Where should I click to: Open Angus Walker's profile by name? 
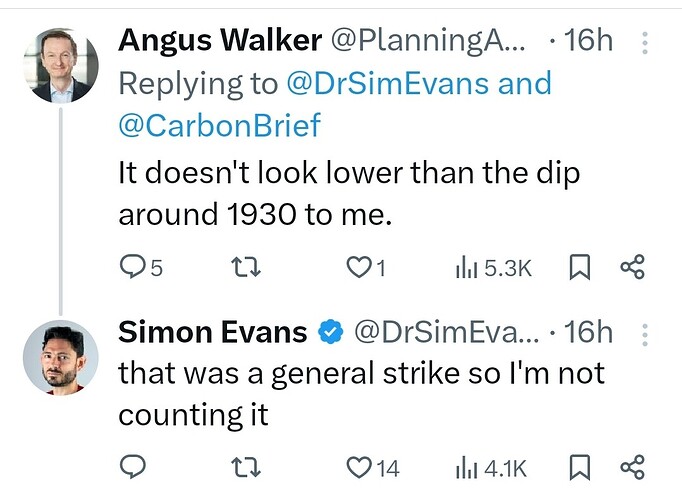220,41
